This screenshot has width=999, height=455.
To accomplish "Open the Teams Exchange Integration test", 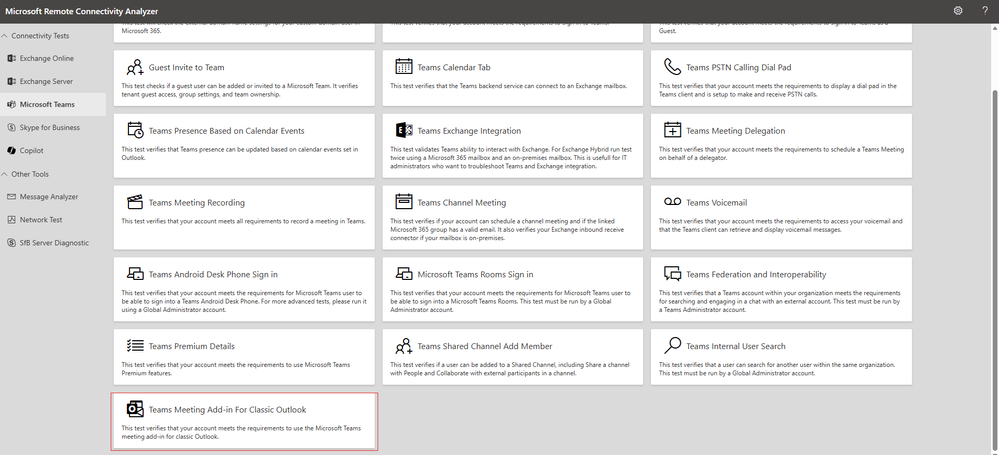I will [x=513, y=145].
